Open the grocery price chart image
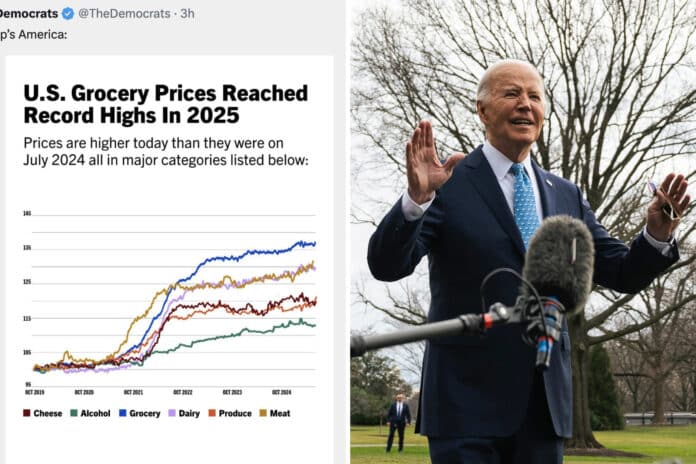This screenshot has width=696, height=464. coord(170,300)
